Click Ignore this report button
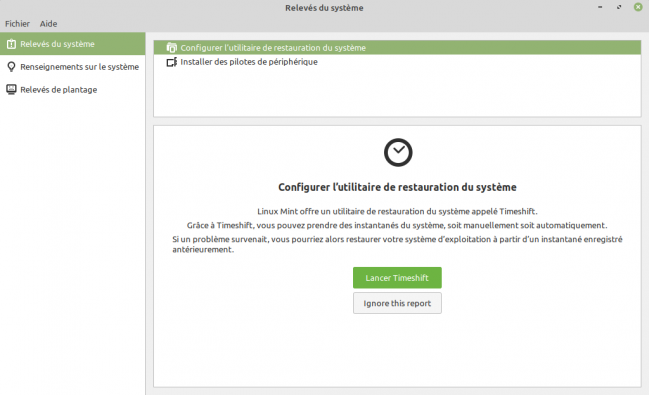Image resolution: width=649 pixels, height=395 pixels. click(x=397, y=303)
